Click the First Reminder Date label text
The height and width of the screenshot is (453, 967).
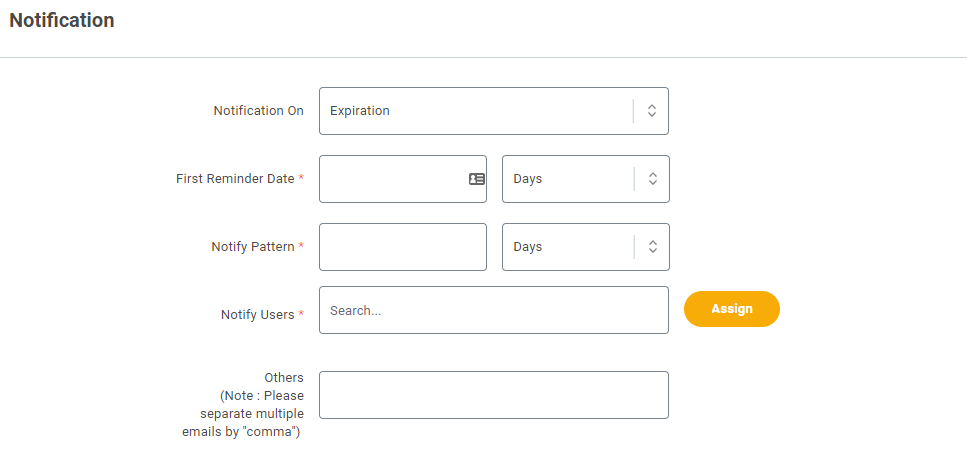click(235, 179)
